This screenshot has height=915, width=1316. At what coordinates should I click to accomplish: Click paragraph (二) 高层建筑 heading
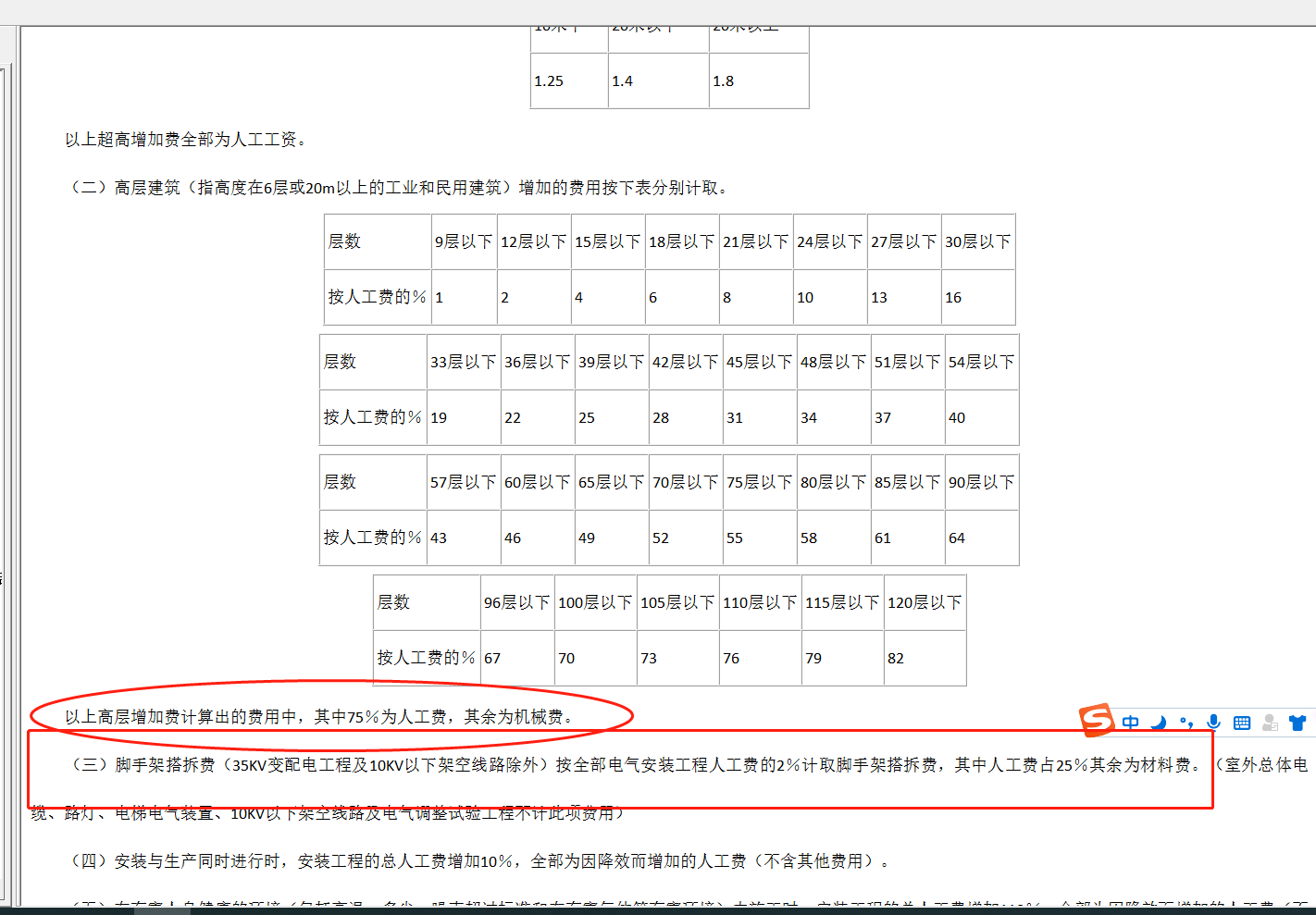point(401,188)
